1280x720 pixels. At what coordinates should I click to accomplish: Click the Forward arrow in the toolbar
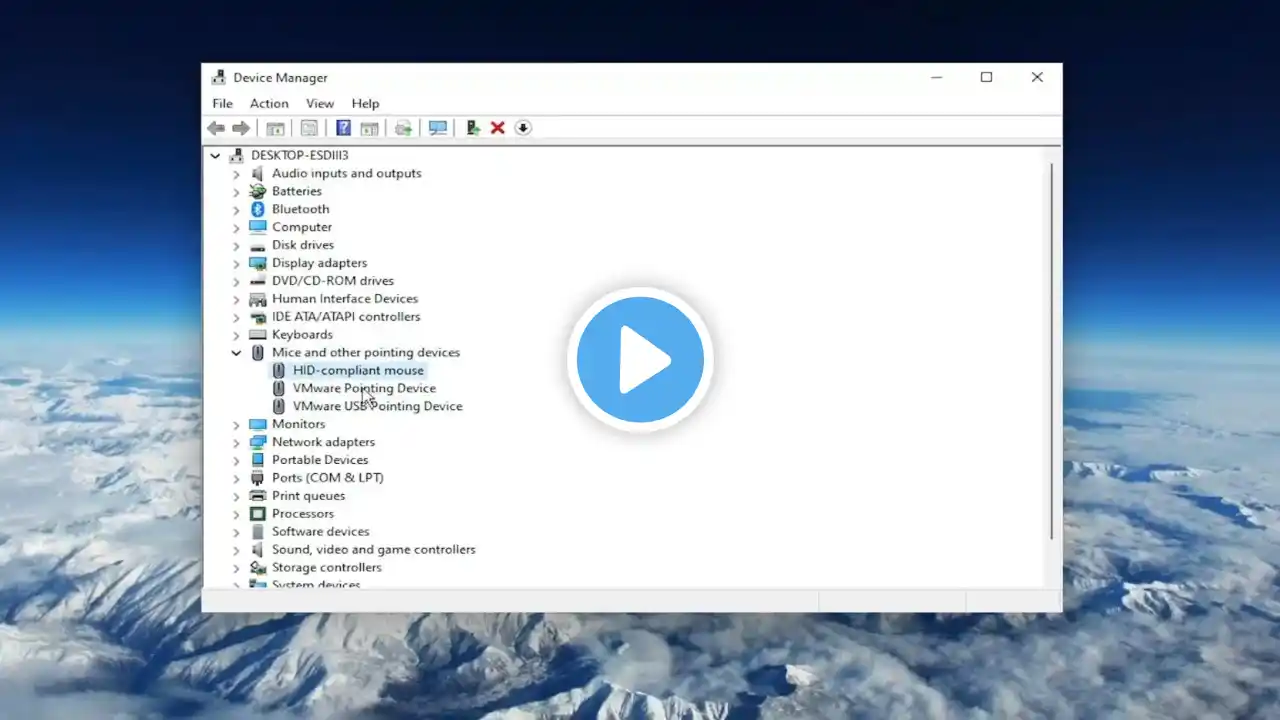pyautogui.click(x=241, y=128)
